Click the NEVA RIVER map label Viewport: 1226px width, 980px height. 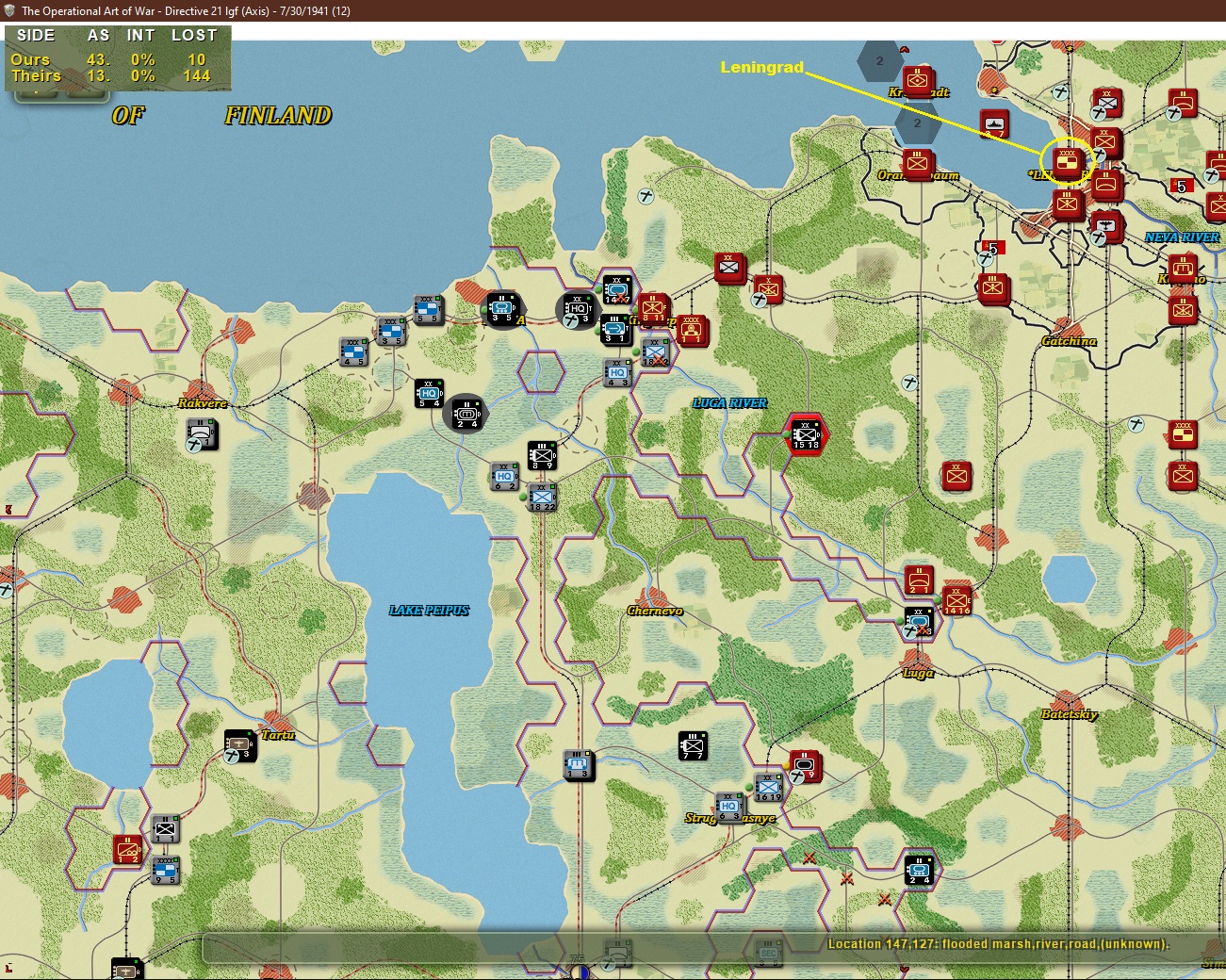click(x=1183, y=237)
